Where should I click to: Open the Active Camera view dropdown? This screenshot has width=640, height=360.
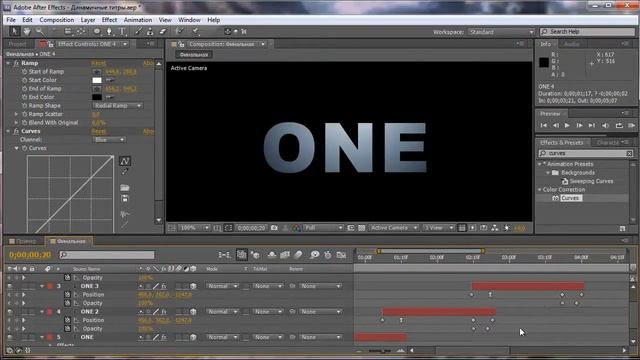click(393, 228)
